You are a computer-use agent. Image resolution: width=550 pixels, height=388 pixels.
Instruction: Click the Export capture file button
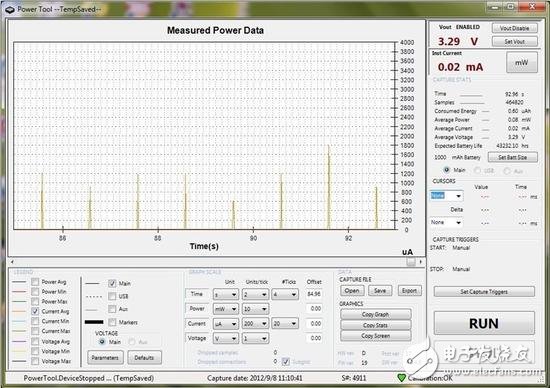(409, 290)
